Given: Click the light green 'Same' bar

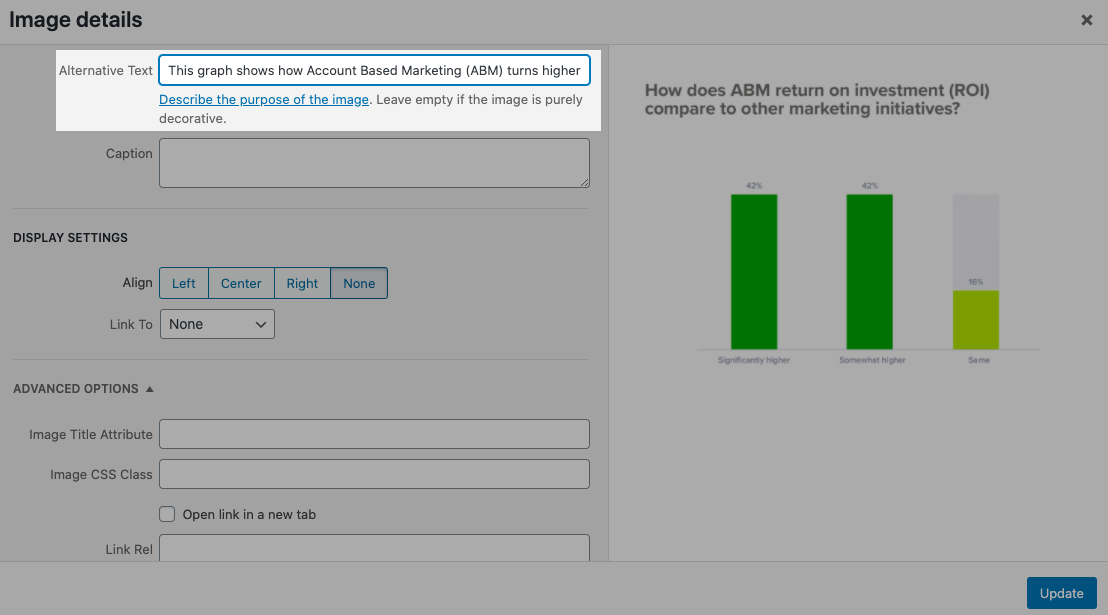Looking at the screenshot, I should (x=975, y=320).
